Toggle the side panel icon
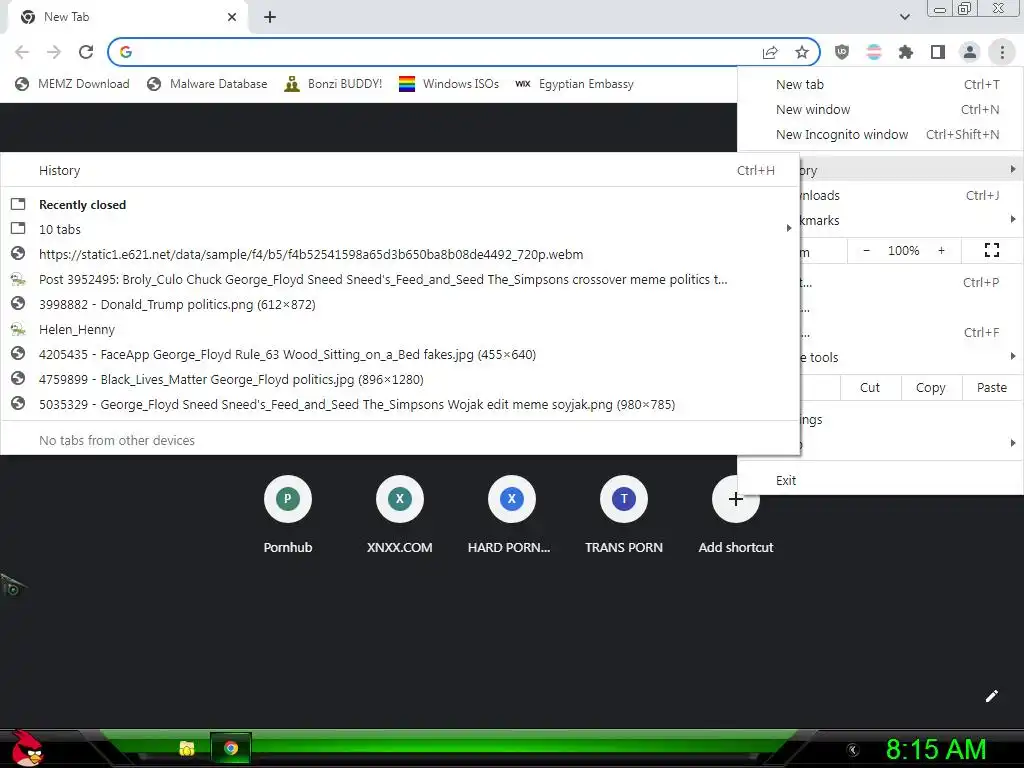 [938, 52]
